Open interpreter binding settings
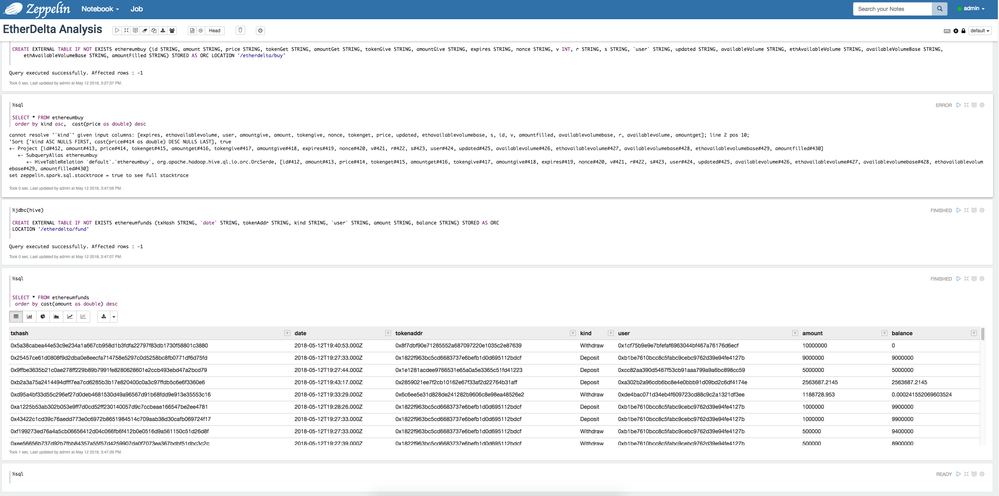Viewport: 999px width, 496px height. [x=956, y=31]
